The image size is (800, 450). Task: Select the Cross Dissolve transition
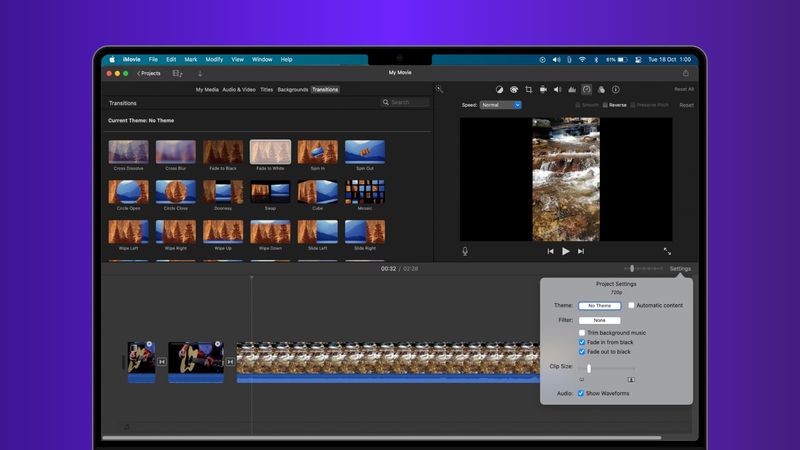point(129,152)
